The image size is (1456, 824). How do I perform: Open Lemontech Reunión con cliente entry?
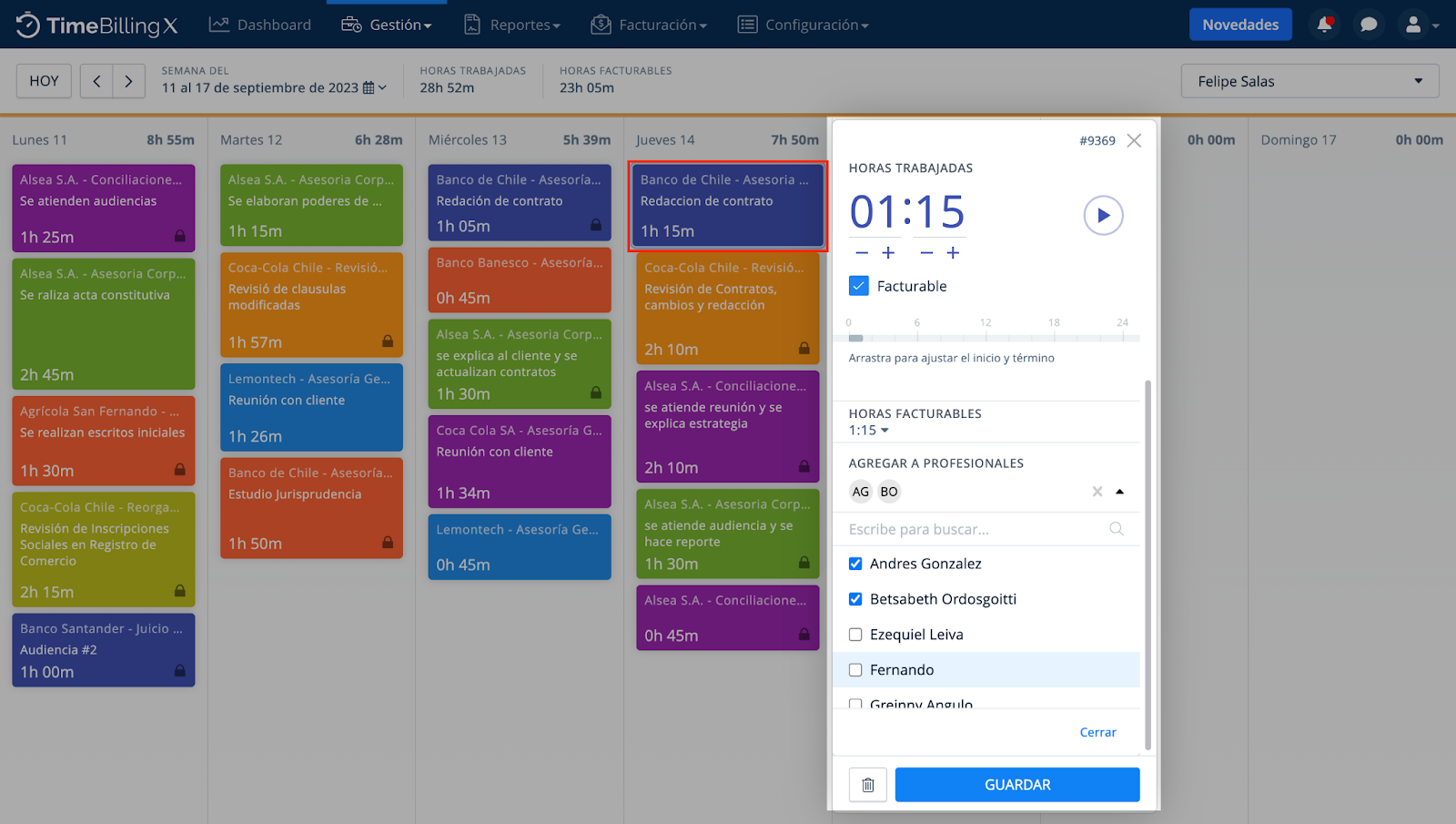coord(311,408)
